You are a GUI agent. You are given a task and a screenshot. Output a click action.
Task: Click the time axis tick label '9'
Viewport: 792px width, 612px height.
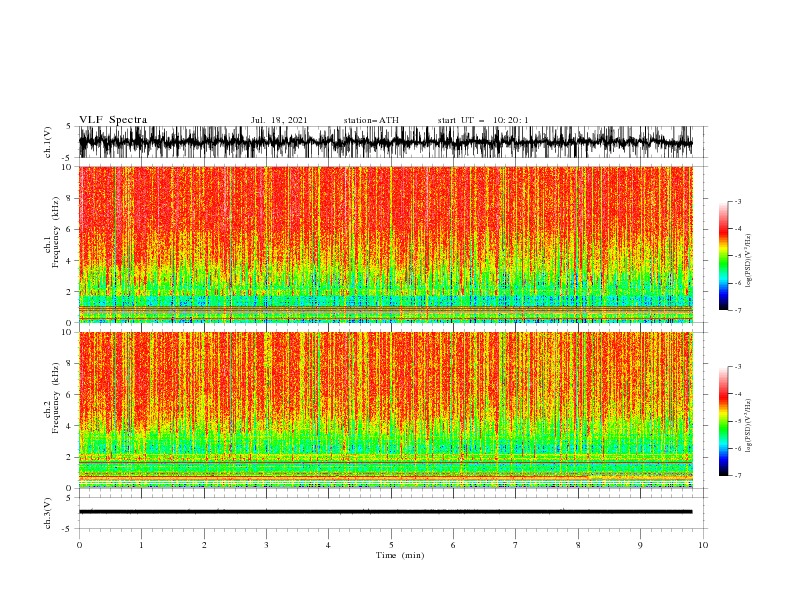[x=640, y=545]
